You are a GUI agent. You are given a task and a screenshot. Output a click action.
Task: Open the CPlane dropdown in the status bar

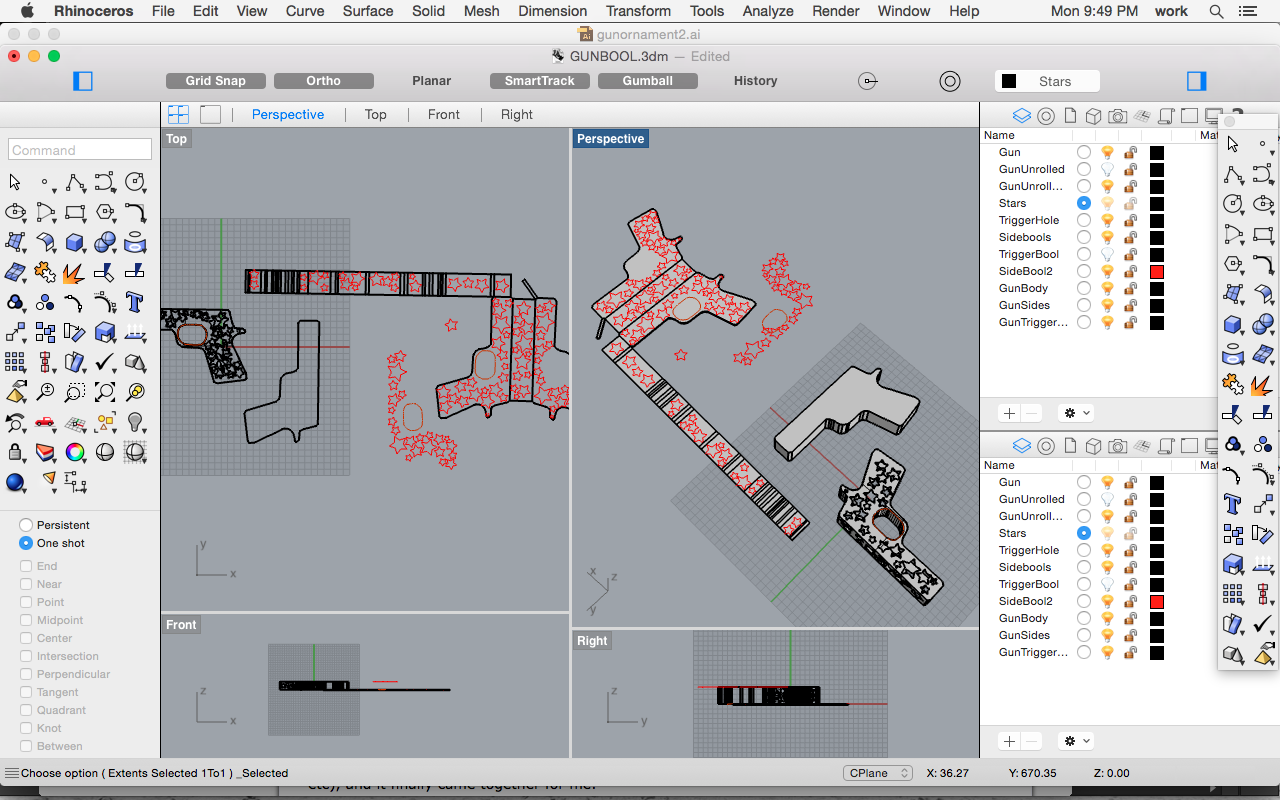click(x=878, y=773)
